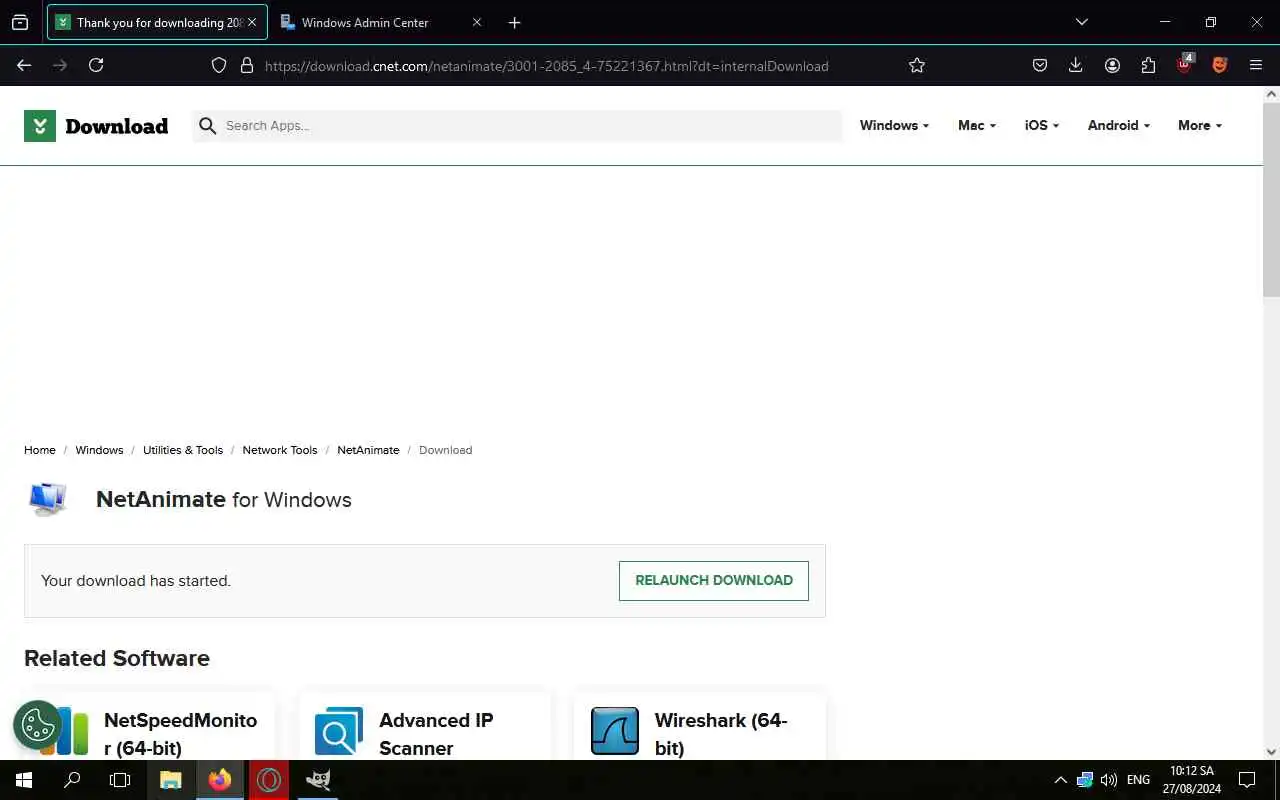Close the 'Thank you for downloading' tab
The image size is (1280, 800).
tap(252, 22)
